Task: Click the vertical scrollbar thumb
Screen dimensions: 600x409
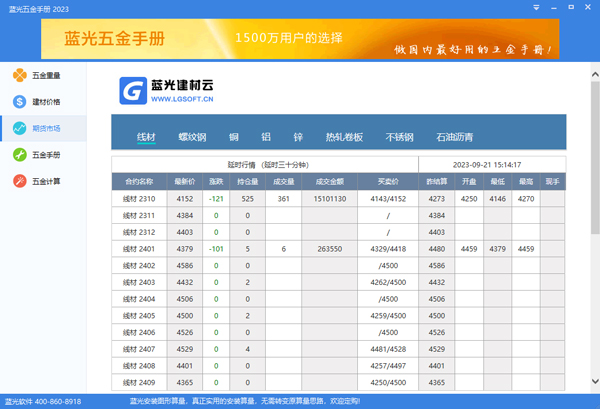Action: 595,157
